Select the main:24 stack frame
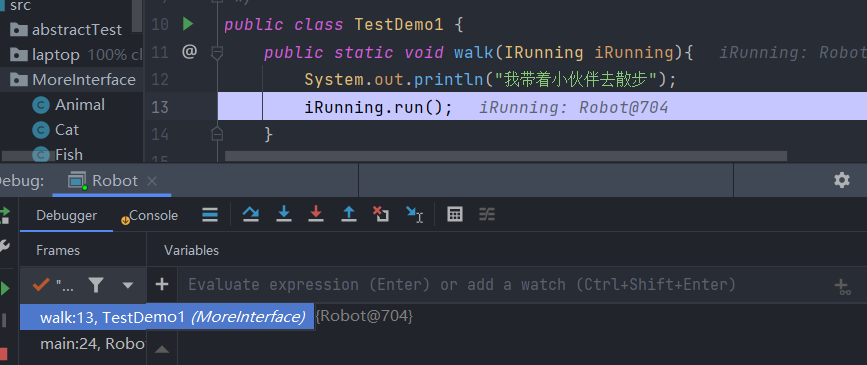 (83, 344)
